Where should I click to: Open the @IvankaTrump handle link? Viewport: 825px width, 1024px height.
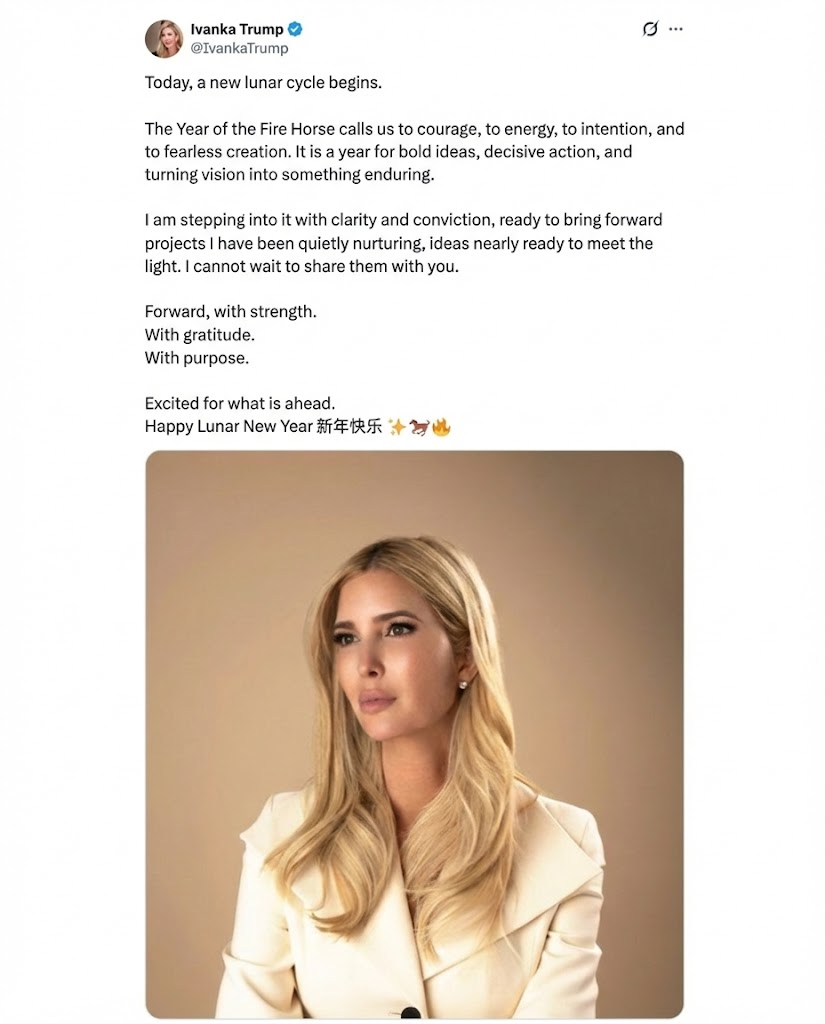[x=239, y=48]
